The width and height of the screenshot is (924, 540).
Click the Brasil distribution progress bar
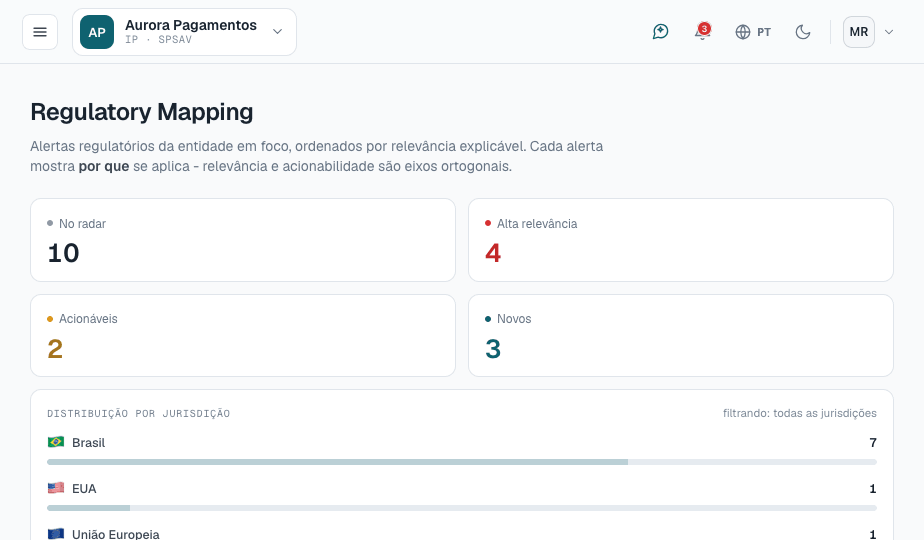click(x=462, y=462)
